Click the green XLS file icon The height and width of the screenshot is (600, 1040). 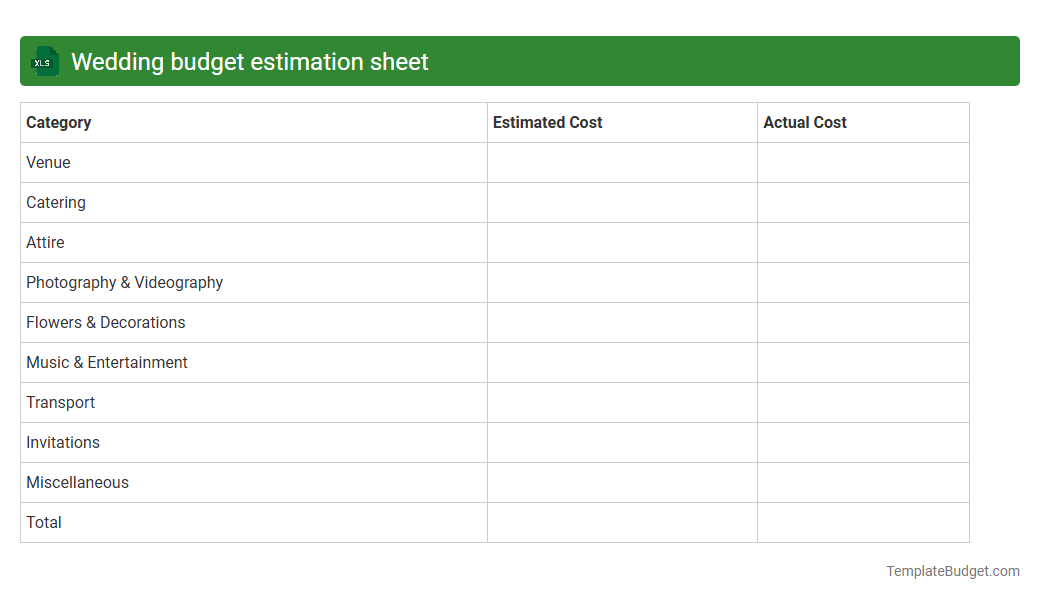[x=44, y=61]
